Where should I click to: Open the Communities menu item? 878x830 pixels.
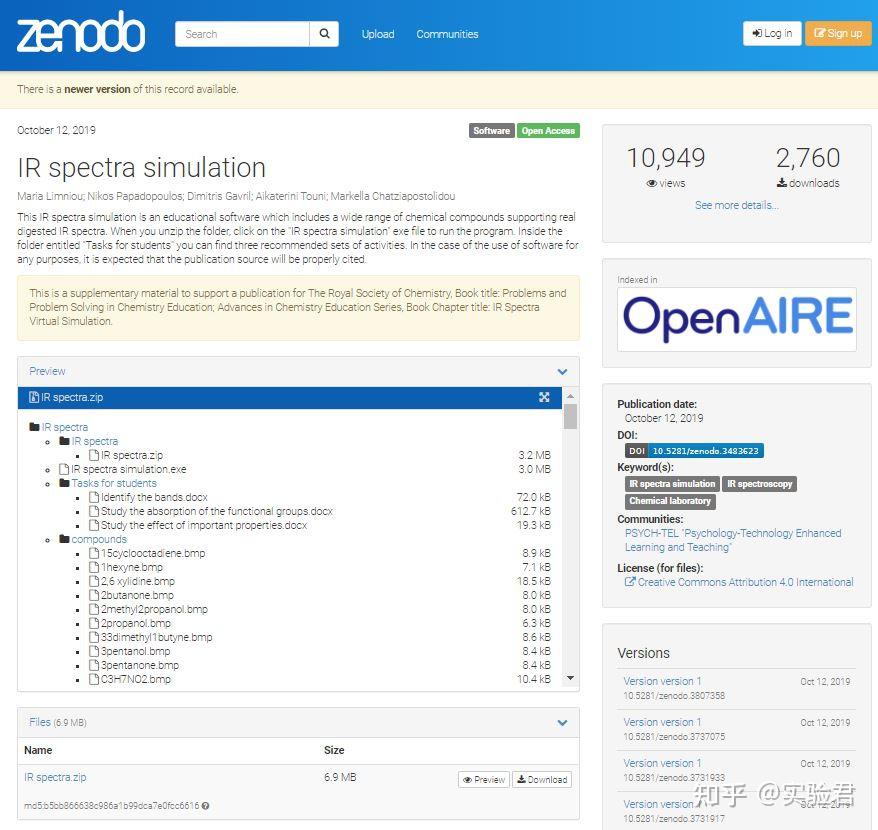click(447, 34)
